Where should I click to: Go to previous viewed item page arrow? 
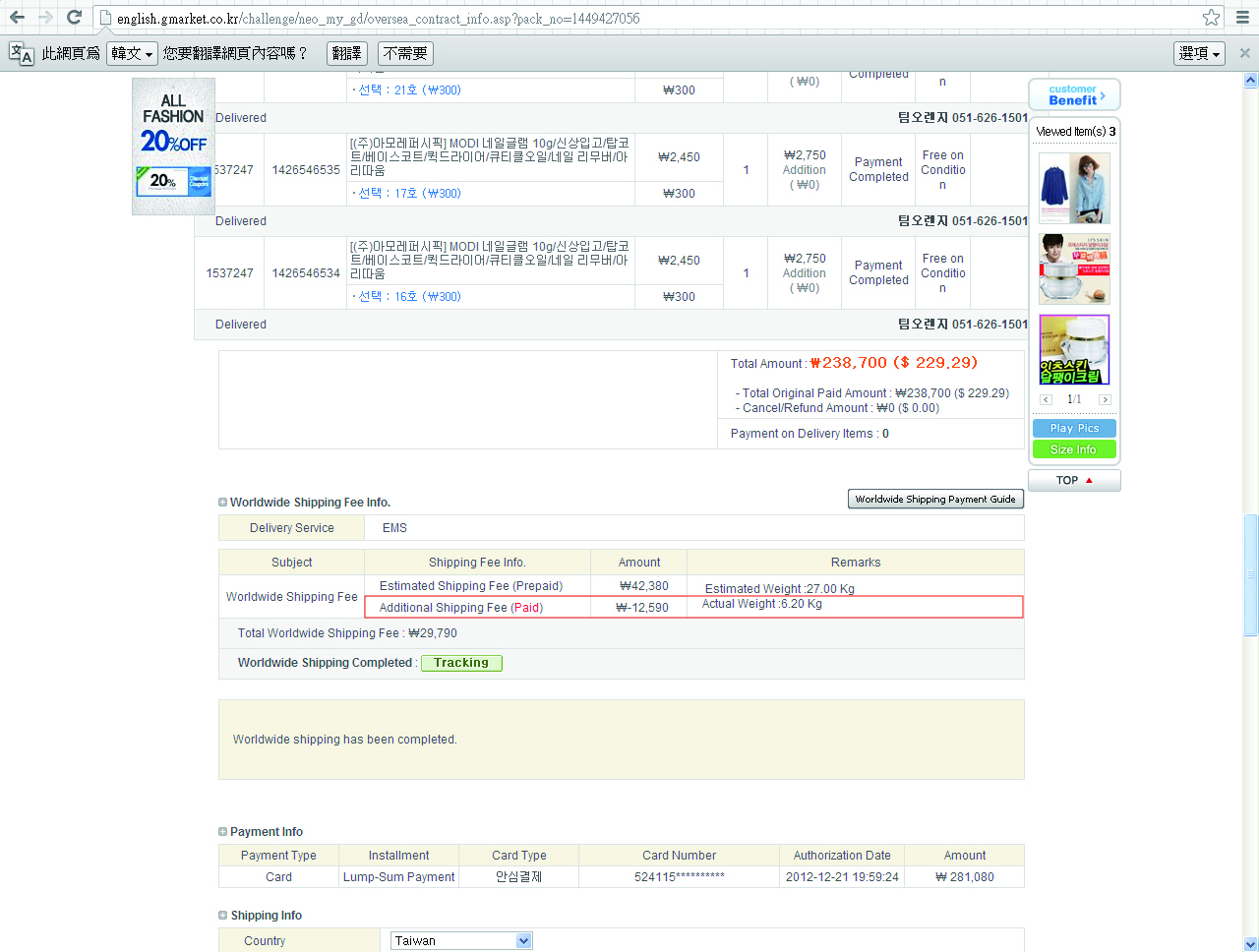pyautogui.click(x=1046, y=399)
